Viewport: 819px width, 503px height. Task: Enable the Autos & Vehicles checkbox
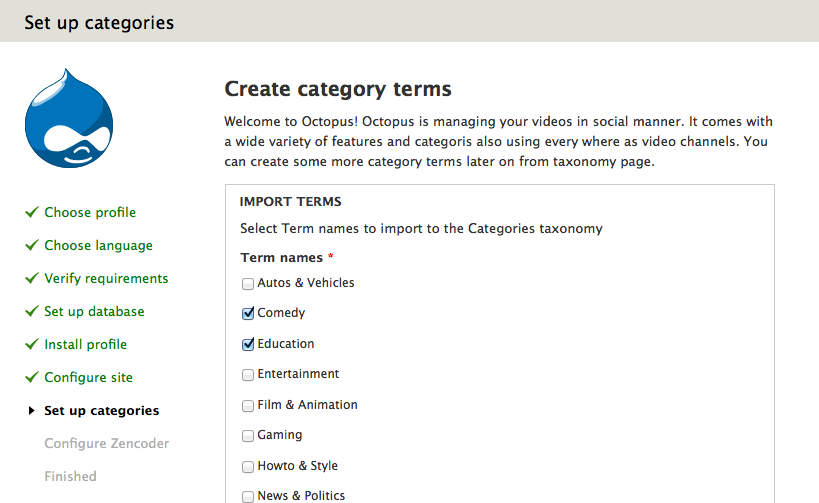[x=248, y=283]
